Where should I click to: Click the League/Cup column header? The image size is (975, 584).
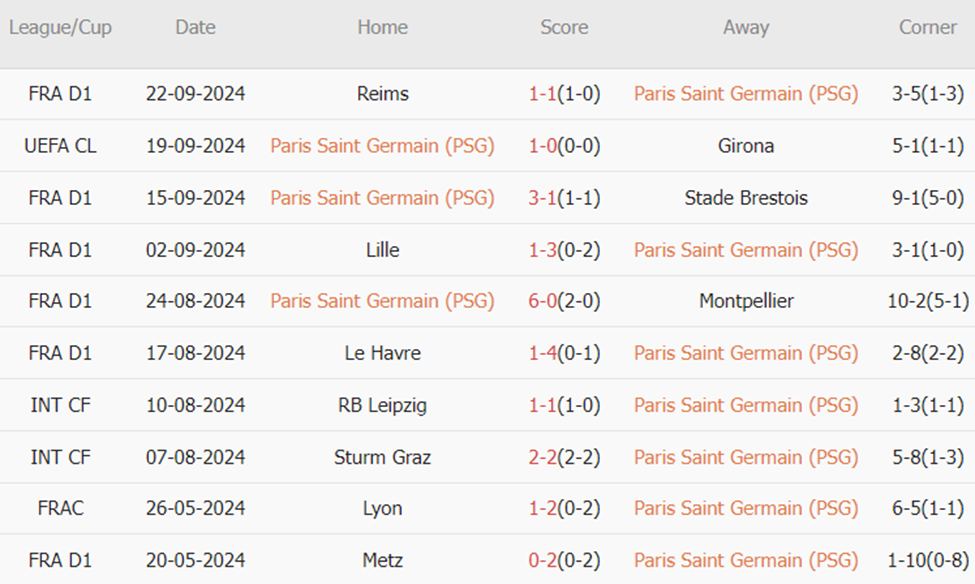pos(60,28)
